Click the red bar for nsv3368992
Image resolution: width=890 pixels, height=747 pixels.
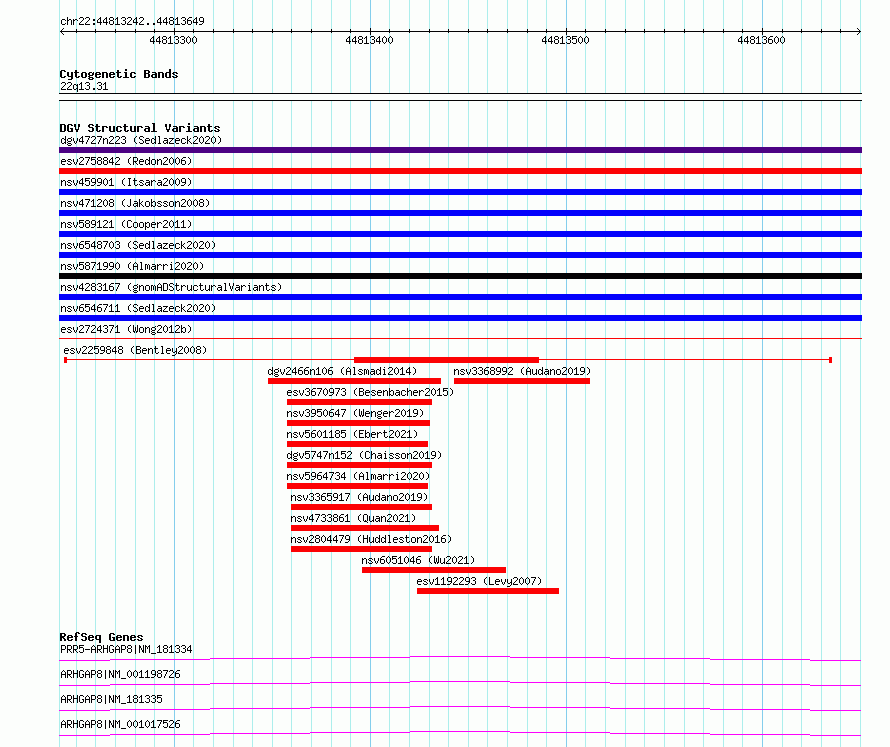pos(522,381)
